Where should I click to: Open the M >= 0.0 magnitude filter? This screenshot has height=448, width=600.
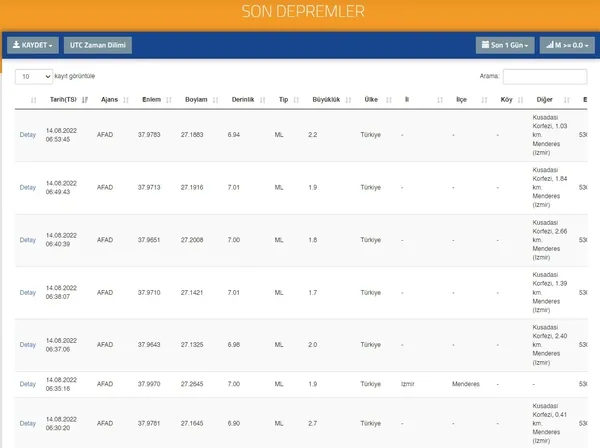[566, 45]
